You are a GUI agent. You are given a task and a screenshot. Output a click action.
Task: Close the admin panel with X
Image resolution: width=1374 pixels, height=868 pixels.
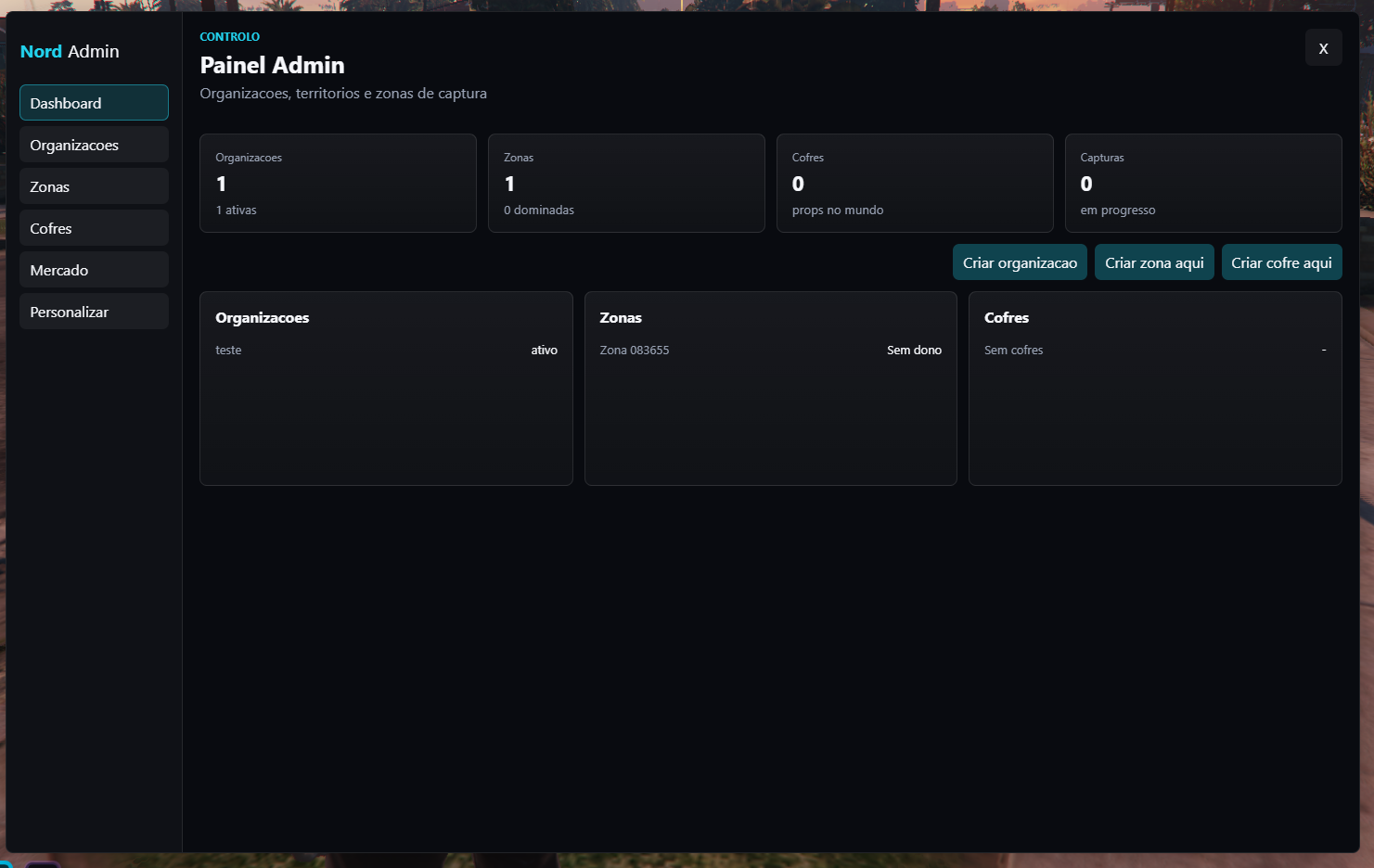(1324, 48)
